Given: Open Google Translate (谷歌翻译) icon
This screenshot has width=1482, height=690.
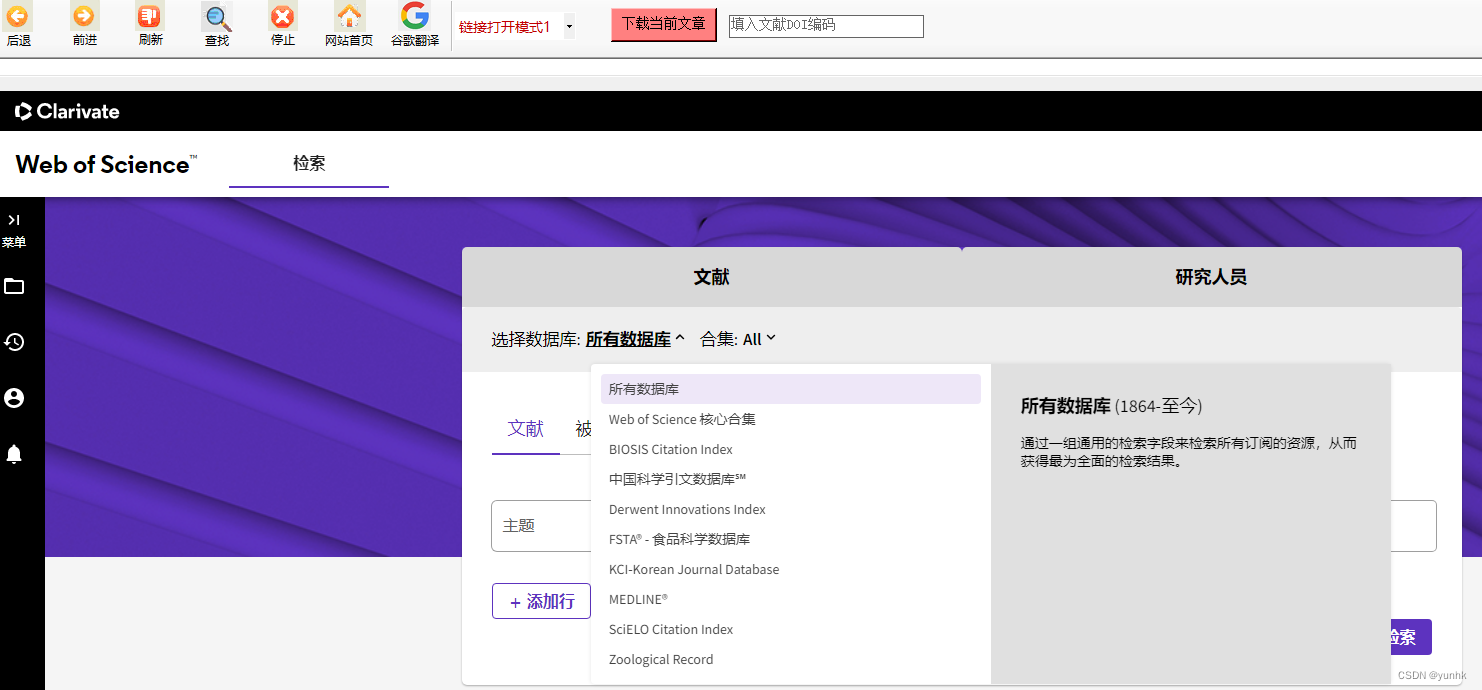Looking at the screenshot, I should pyautogui.click(x=415, y=16).
